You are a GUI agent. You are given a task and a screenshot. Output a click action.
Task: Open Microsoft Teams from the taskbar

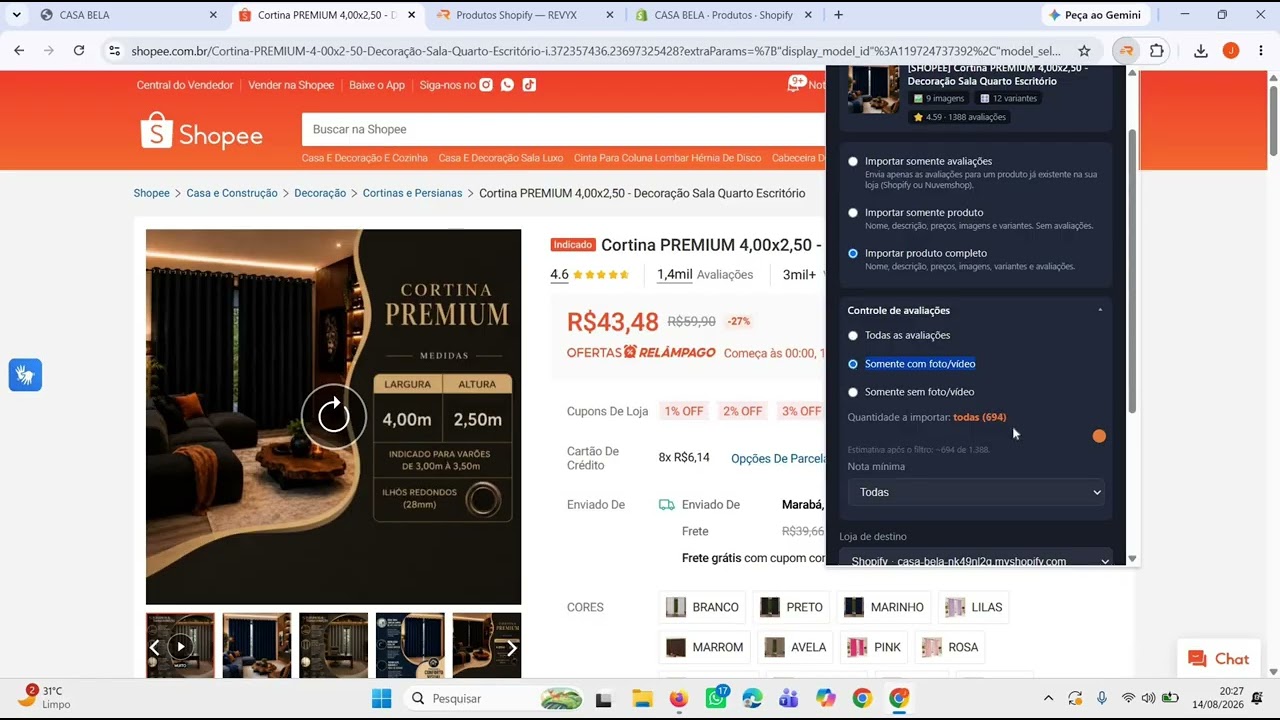(x=788, y=698)
